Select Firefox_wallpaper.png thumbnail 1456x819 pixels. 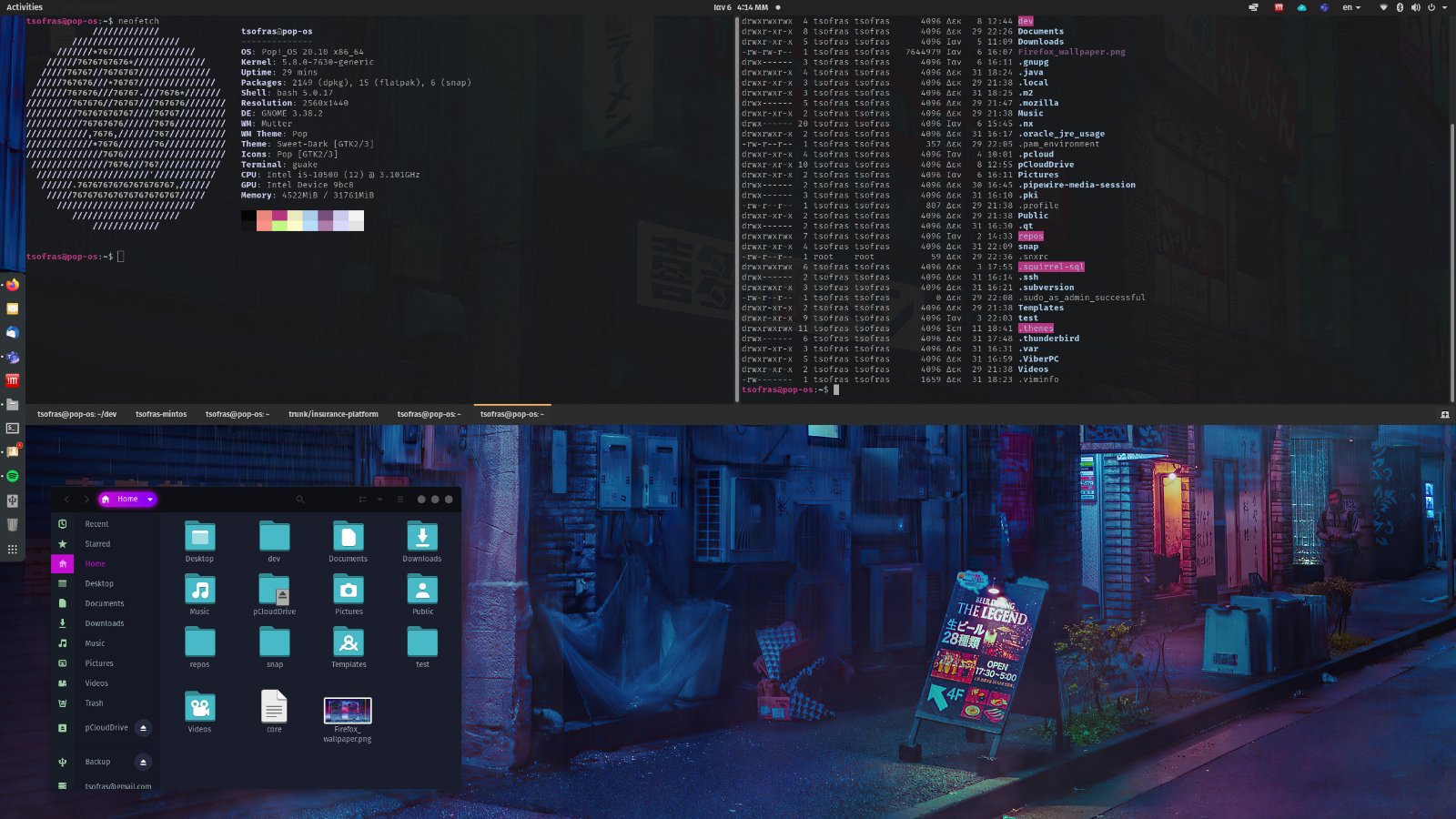pos(348,710)
